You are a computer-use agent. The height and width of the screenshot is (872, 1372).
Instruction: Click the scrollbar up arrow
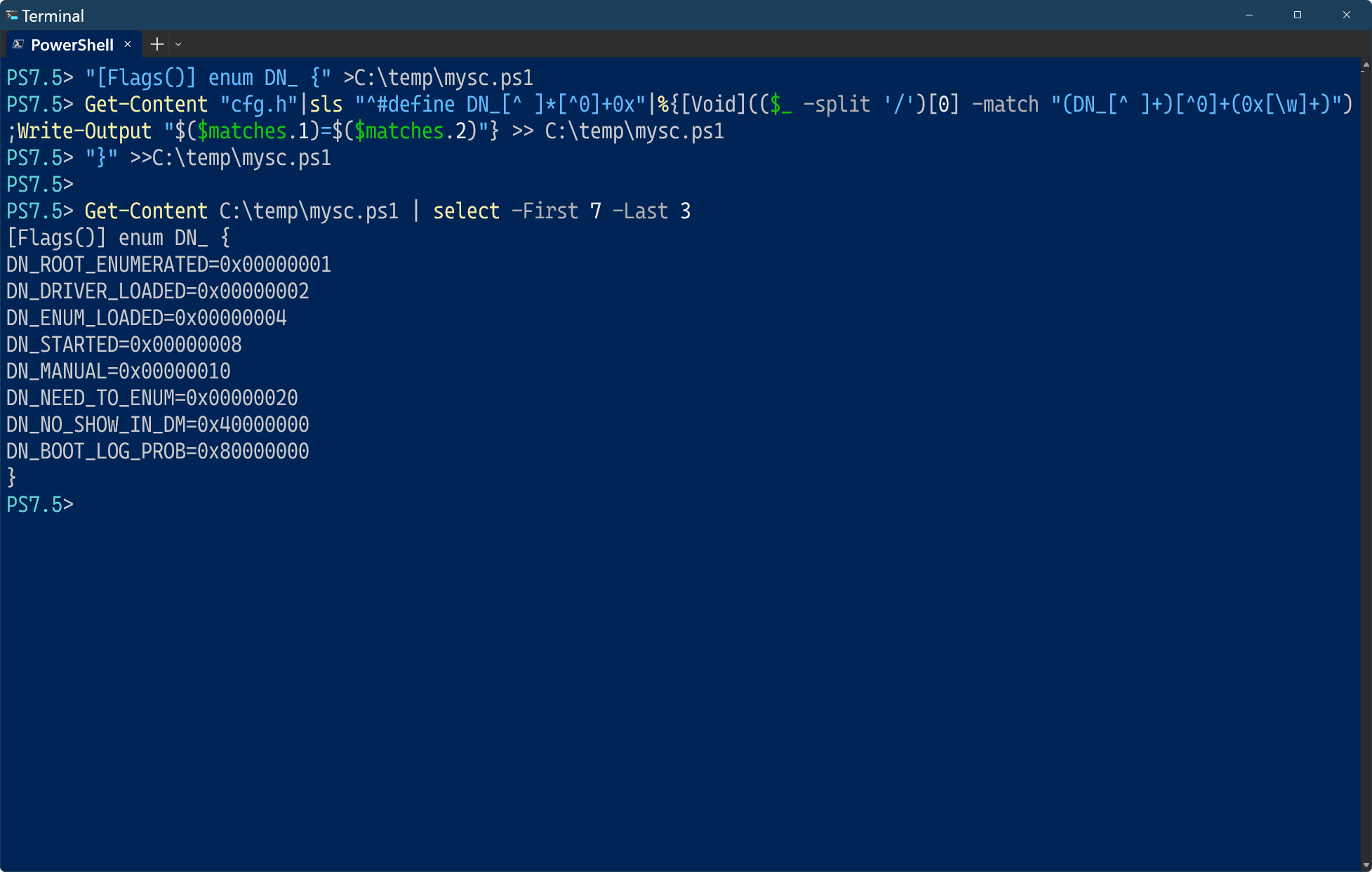1365,65
